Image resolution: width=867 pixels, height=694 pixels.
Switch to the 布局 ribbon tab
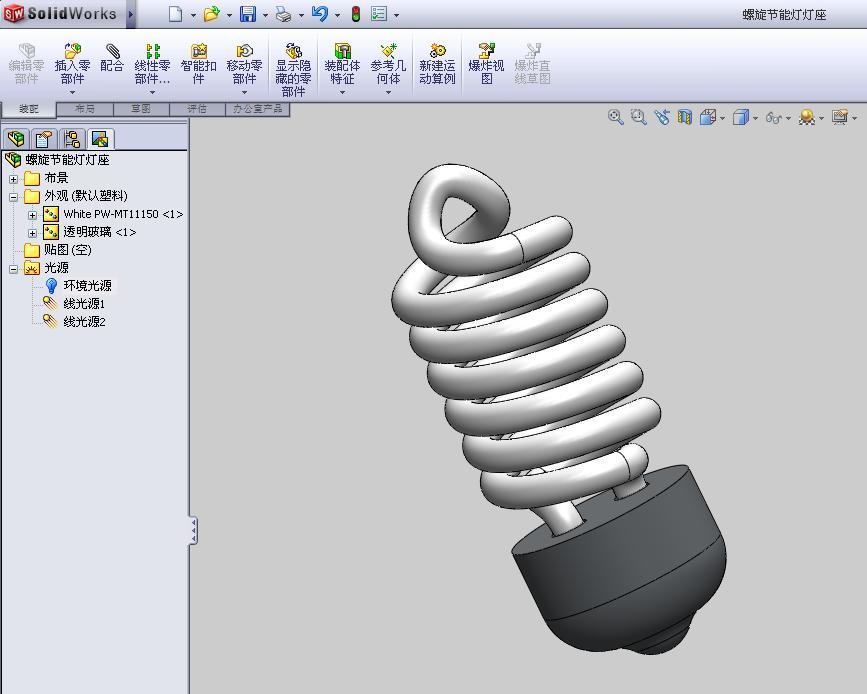(x=85, y=108)
